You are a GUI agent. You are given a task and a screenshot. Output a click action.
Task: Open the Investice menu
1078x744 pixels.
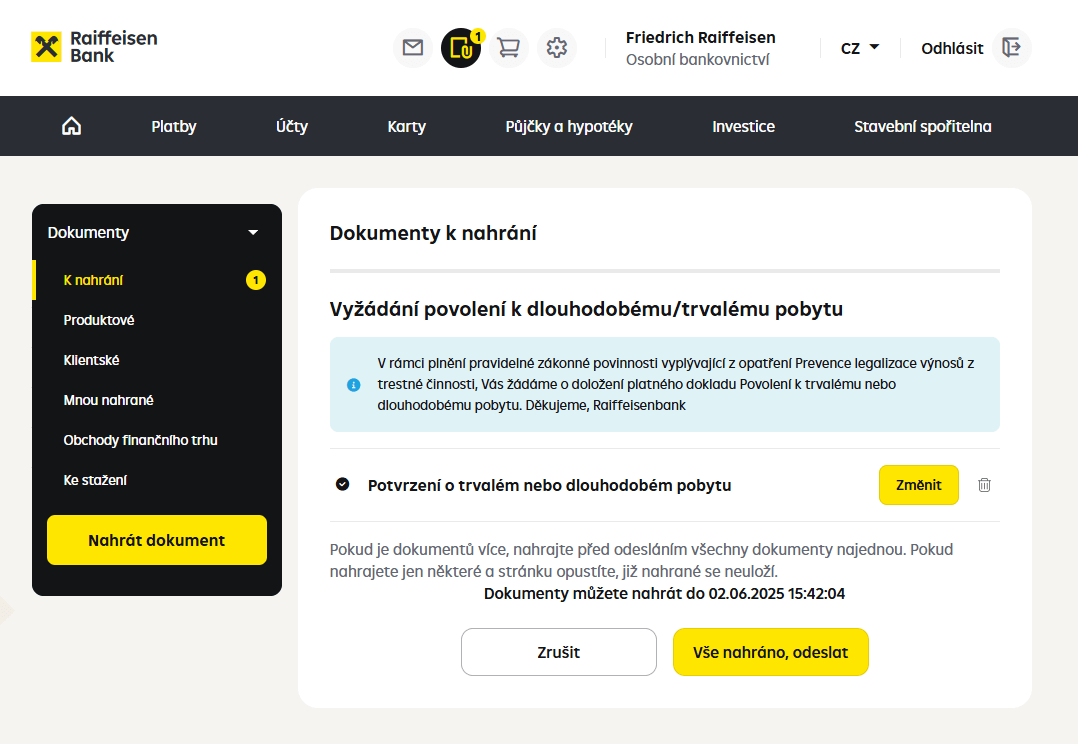[743, 127]
